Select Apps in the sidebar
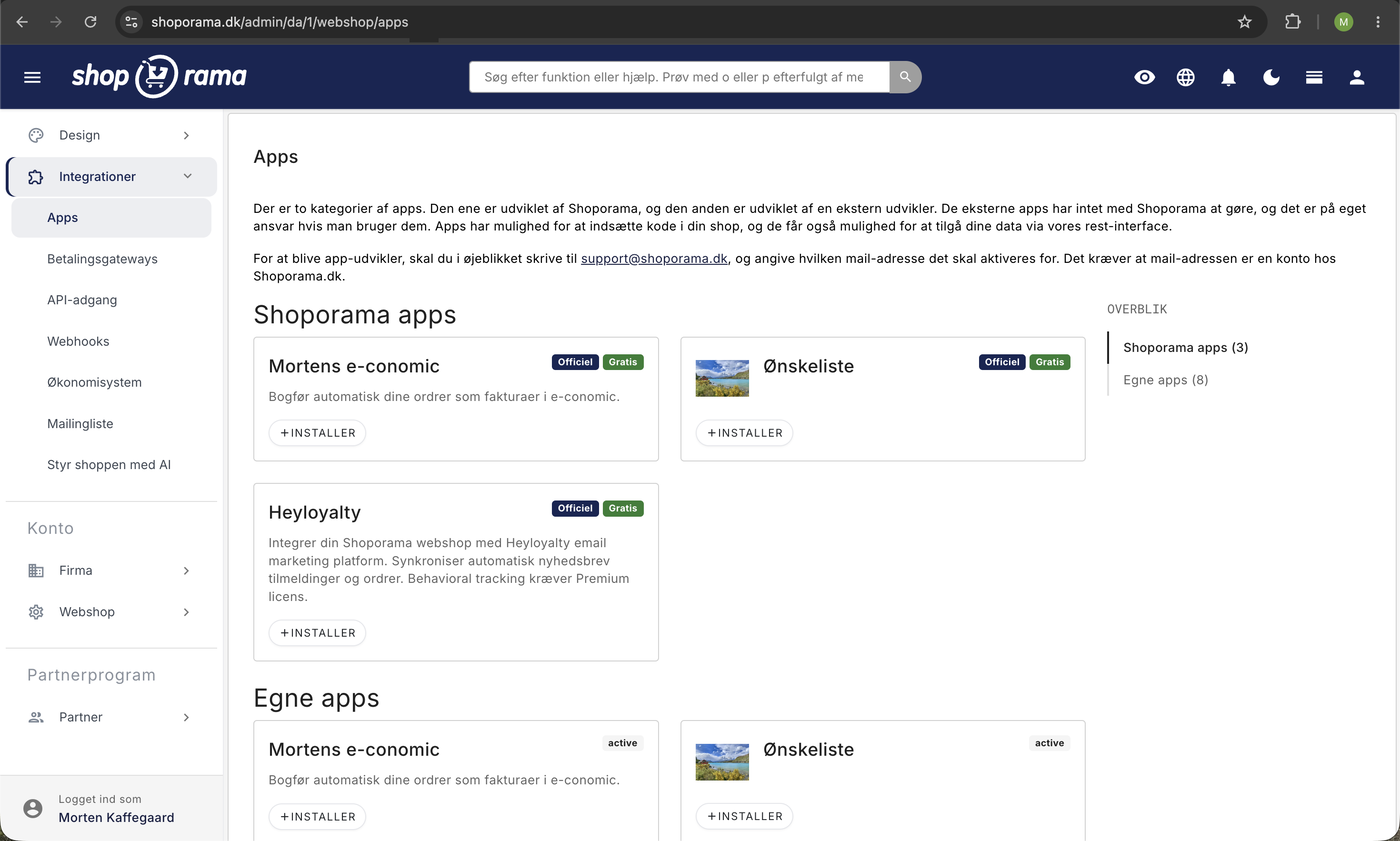Image resolution: width=1400 pixels, height=841 pixels. click(x=111, y=218)
